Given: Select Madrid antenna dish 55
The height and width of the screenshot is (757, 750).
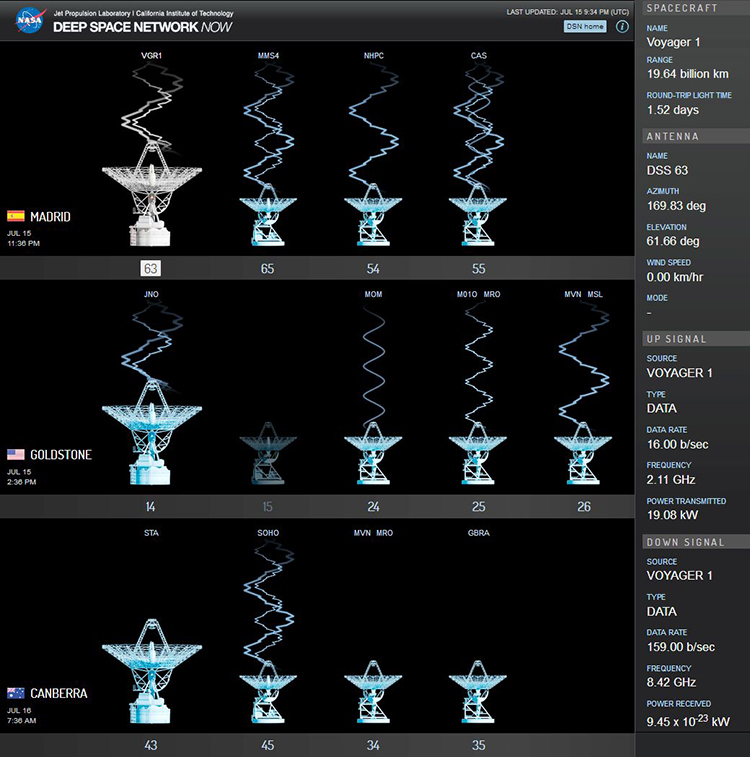Looking at the screenshot, I should [478, 215].
